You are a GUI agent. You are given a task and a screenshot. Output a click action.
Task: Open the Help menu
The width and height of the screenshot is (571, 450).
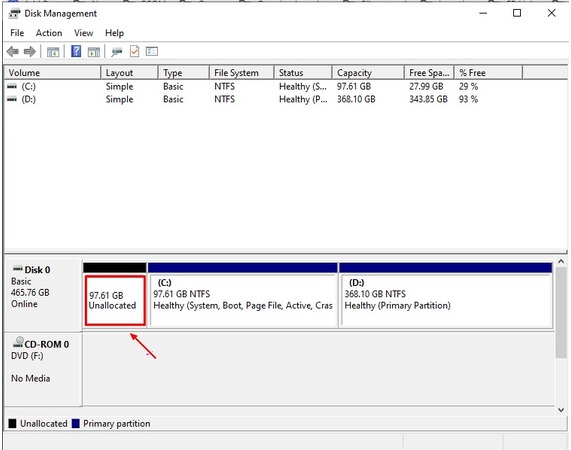(x=114, y=33)
